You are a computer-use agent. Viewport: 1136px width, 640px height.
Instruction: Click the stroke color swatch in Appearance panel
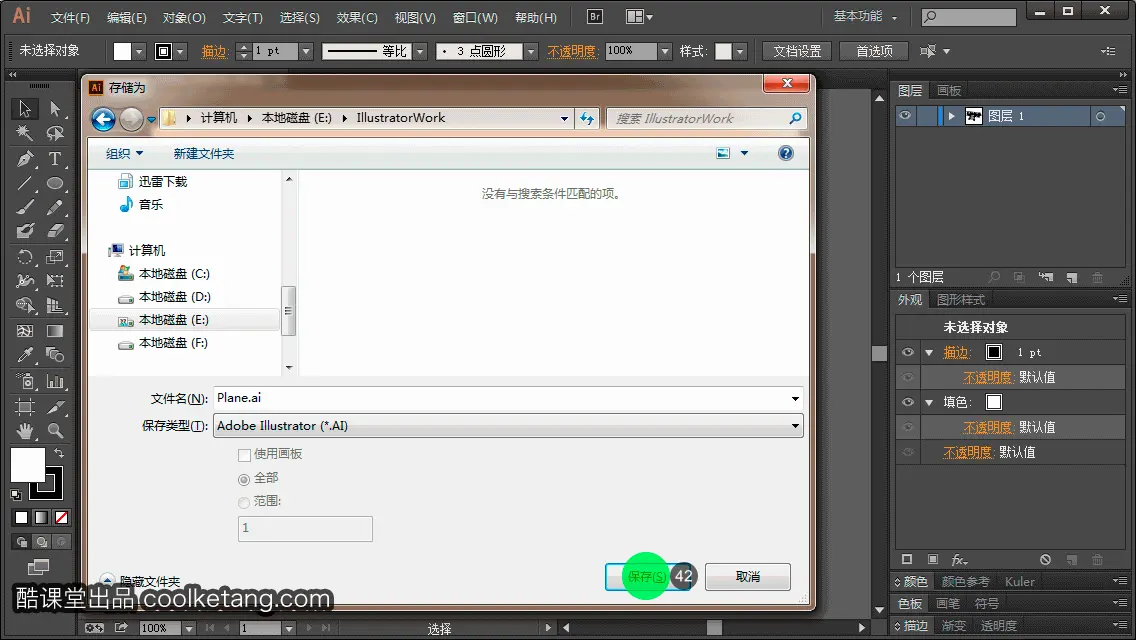(x=994, y=352)
